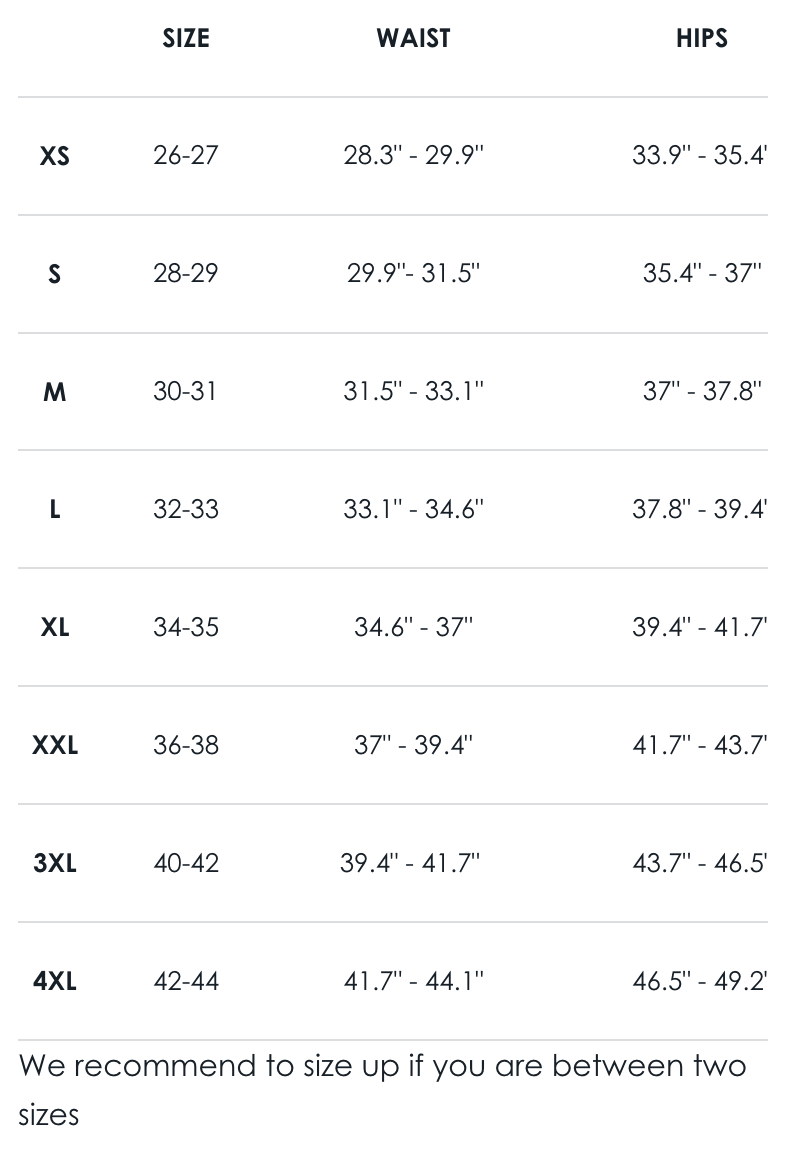The image size is (799, 1149).
Task: Click the 30-31 size cell
Action: 186,392
